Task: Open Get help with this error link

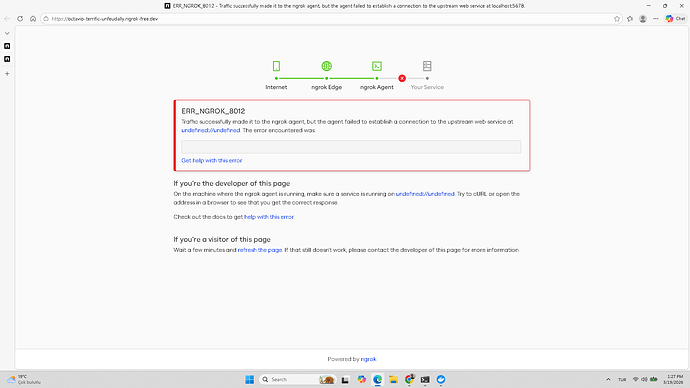Action: pos(212,161)
